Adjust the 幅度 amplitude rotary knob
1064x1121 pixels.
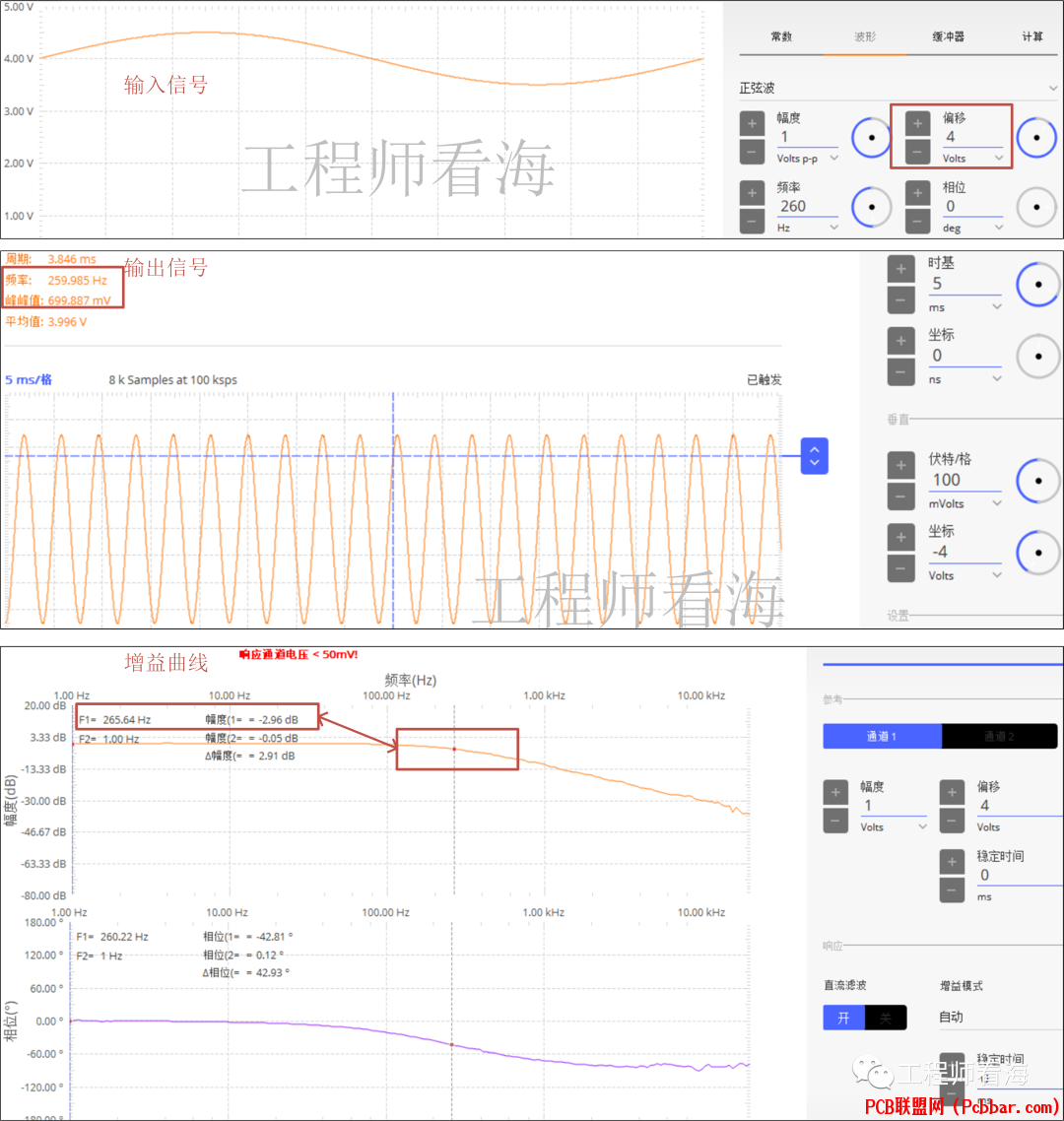tap(872, 137)
